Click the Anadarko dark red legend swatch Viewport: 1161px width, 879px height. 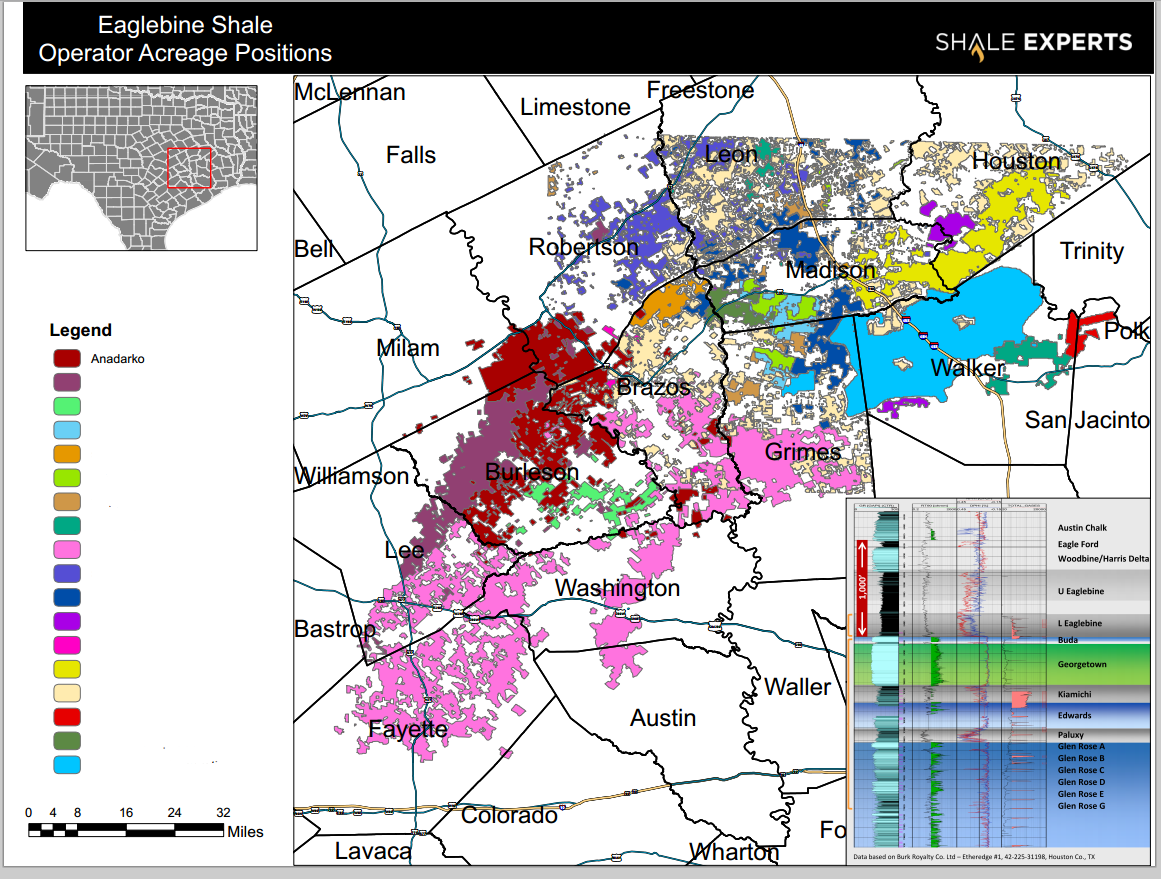pyautogui.click(x=67, y=358)
